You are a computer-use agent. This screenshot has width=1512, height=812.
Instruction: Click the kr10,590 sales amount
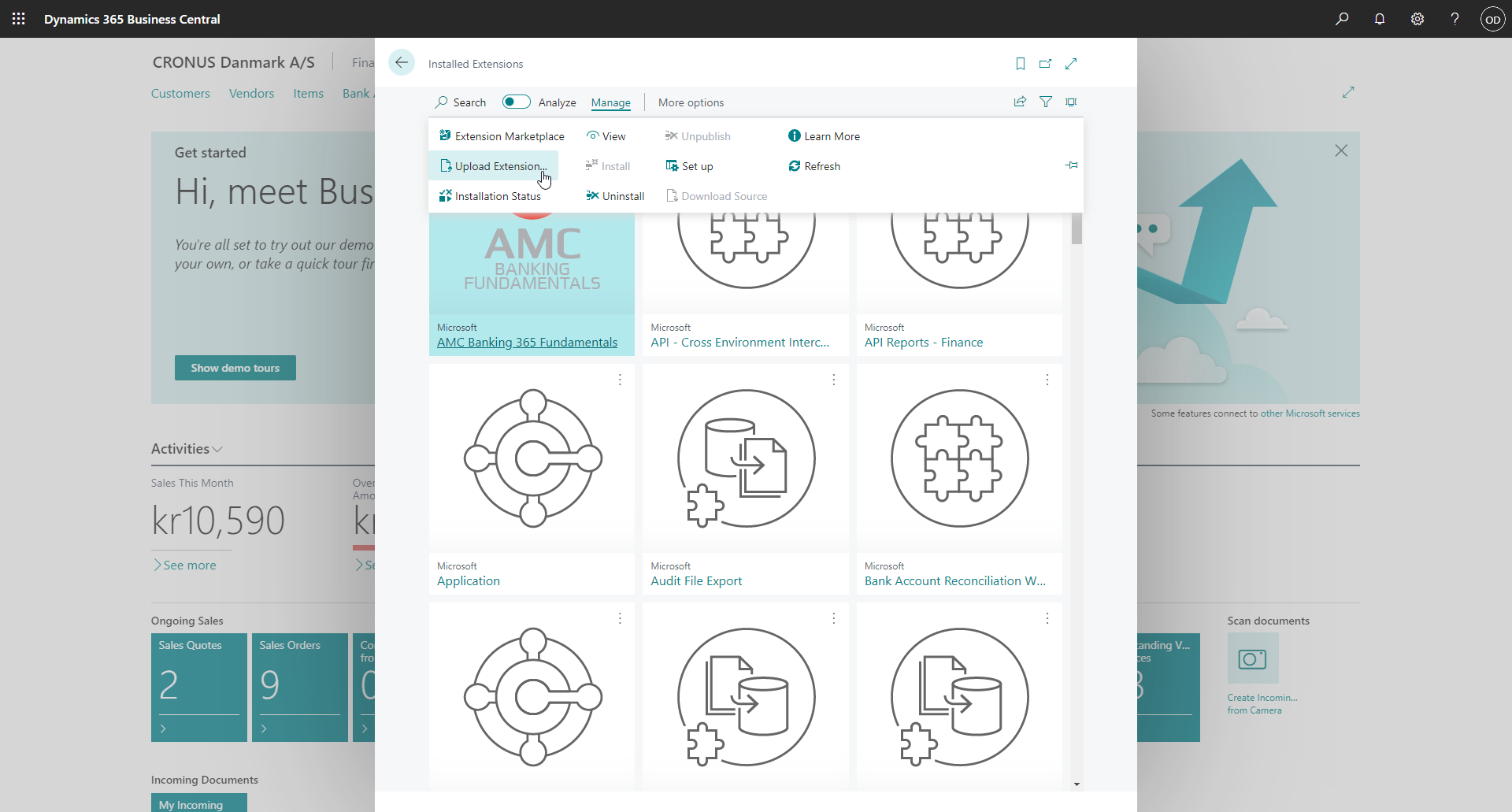[x=218, y=521]
